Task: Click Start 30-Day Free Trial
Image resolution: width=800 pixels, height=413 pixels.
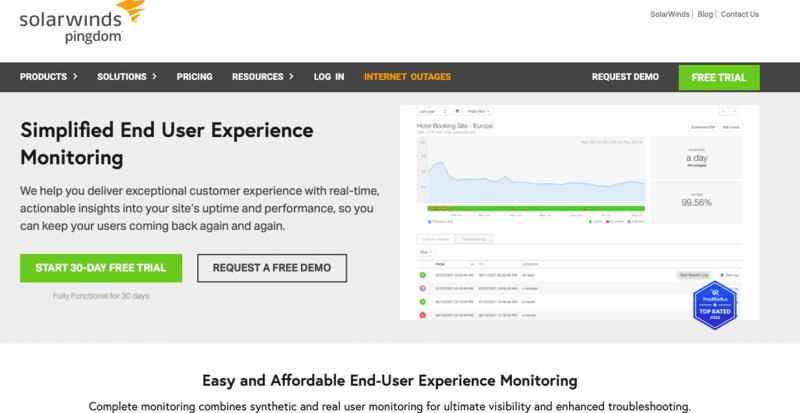Action: pyautogui.click(x=101, y=268)
